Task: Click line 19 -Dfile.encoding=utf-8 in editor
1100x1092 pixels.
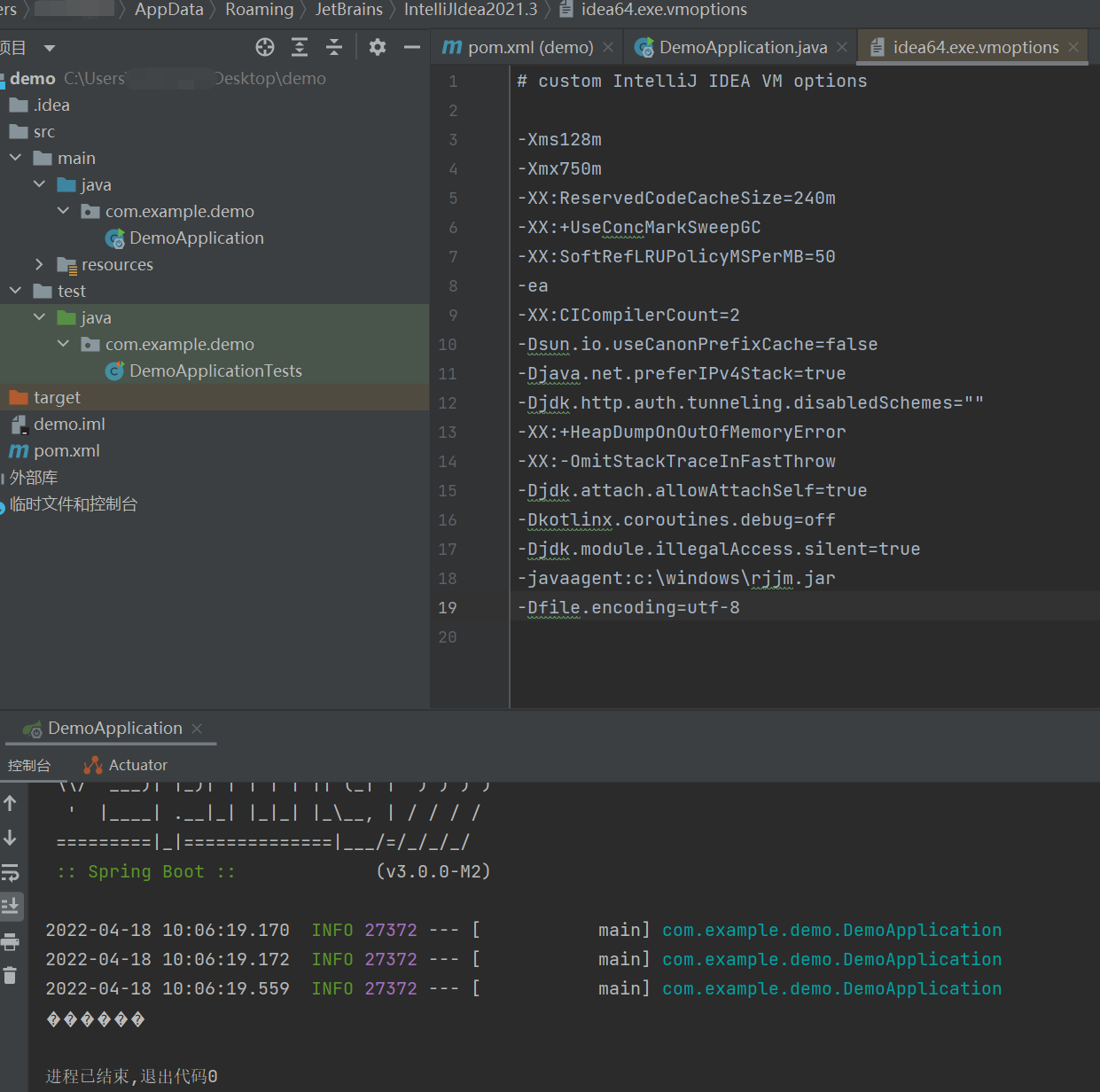Action: [x=629, y=607]
